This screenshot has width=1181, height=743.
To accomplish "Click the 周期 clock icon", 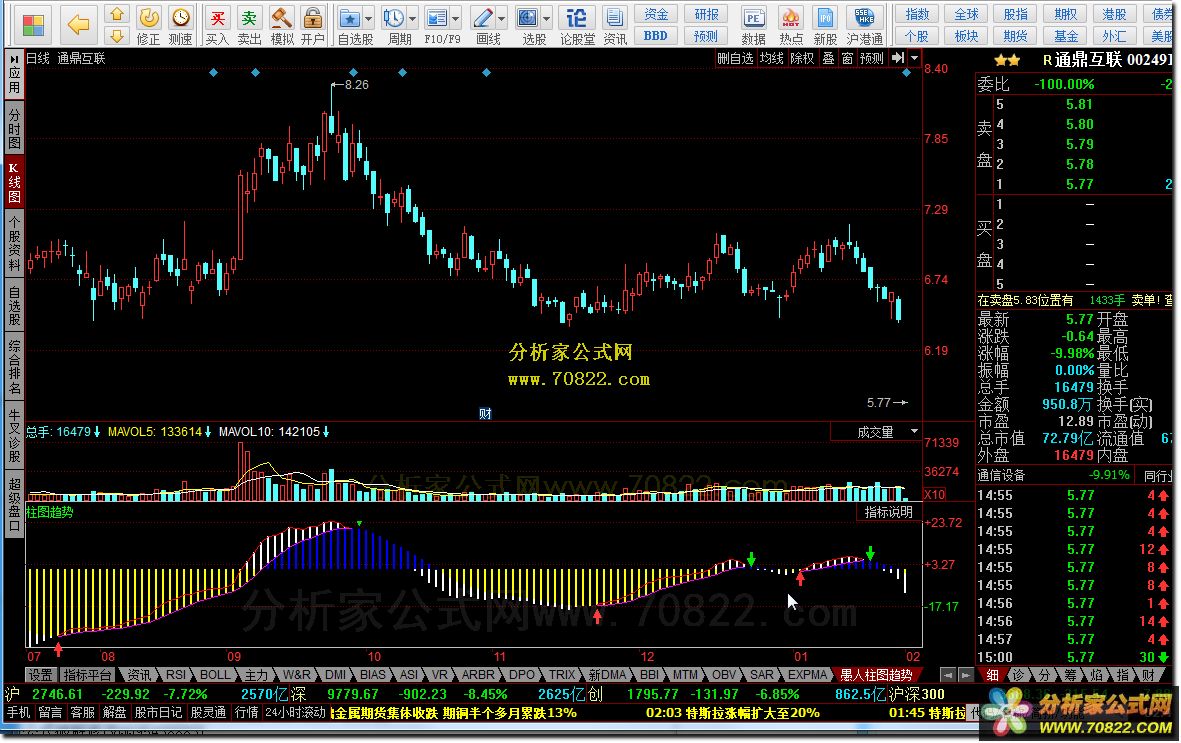I will click(392, 18).
